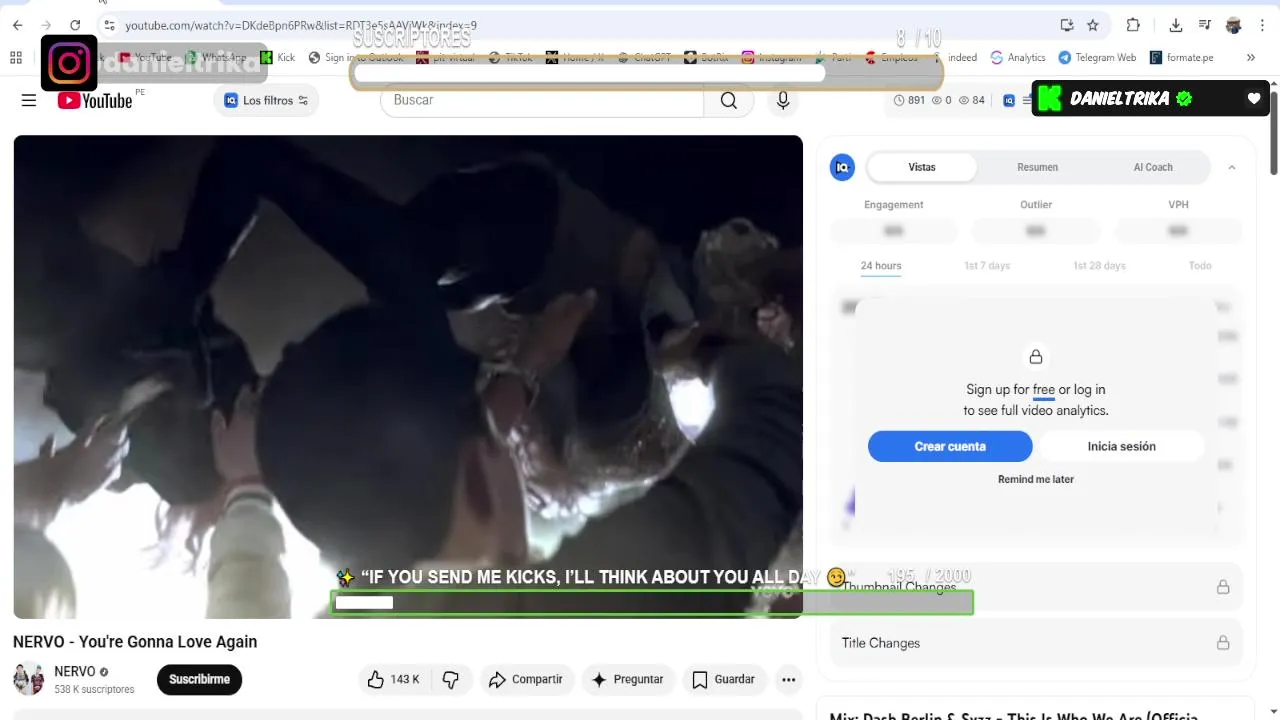1280x720 pixels.
Task: Click the NERVO channel name link
Action: coord(75,672)
